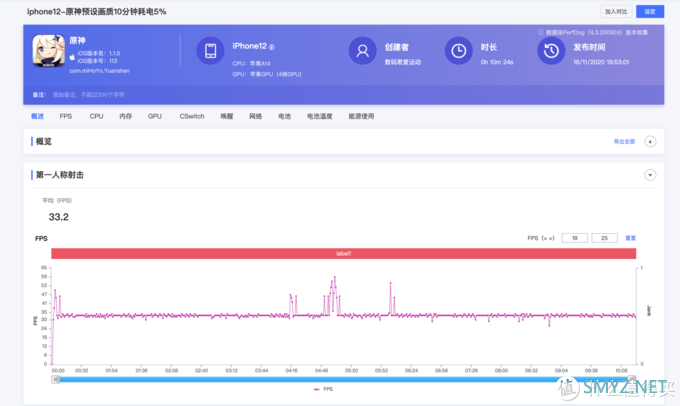Screen dimensions: 680x406
Task: Click the publish time history icon
Action: pos(551,51)
